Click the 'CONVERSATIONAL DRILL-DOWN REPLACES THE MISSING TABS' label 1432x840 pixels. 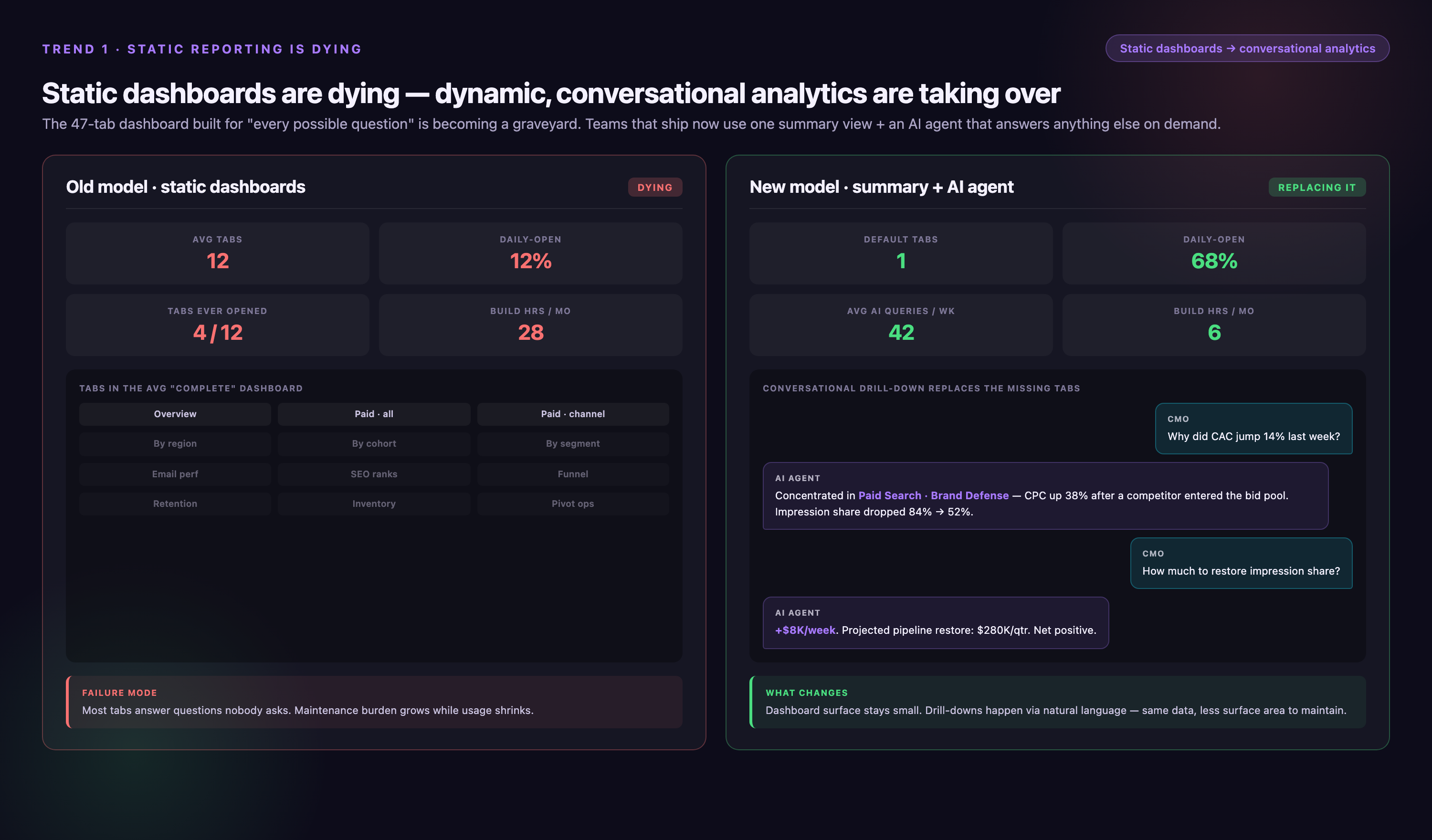pos(921,388)
